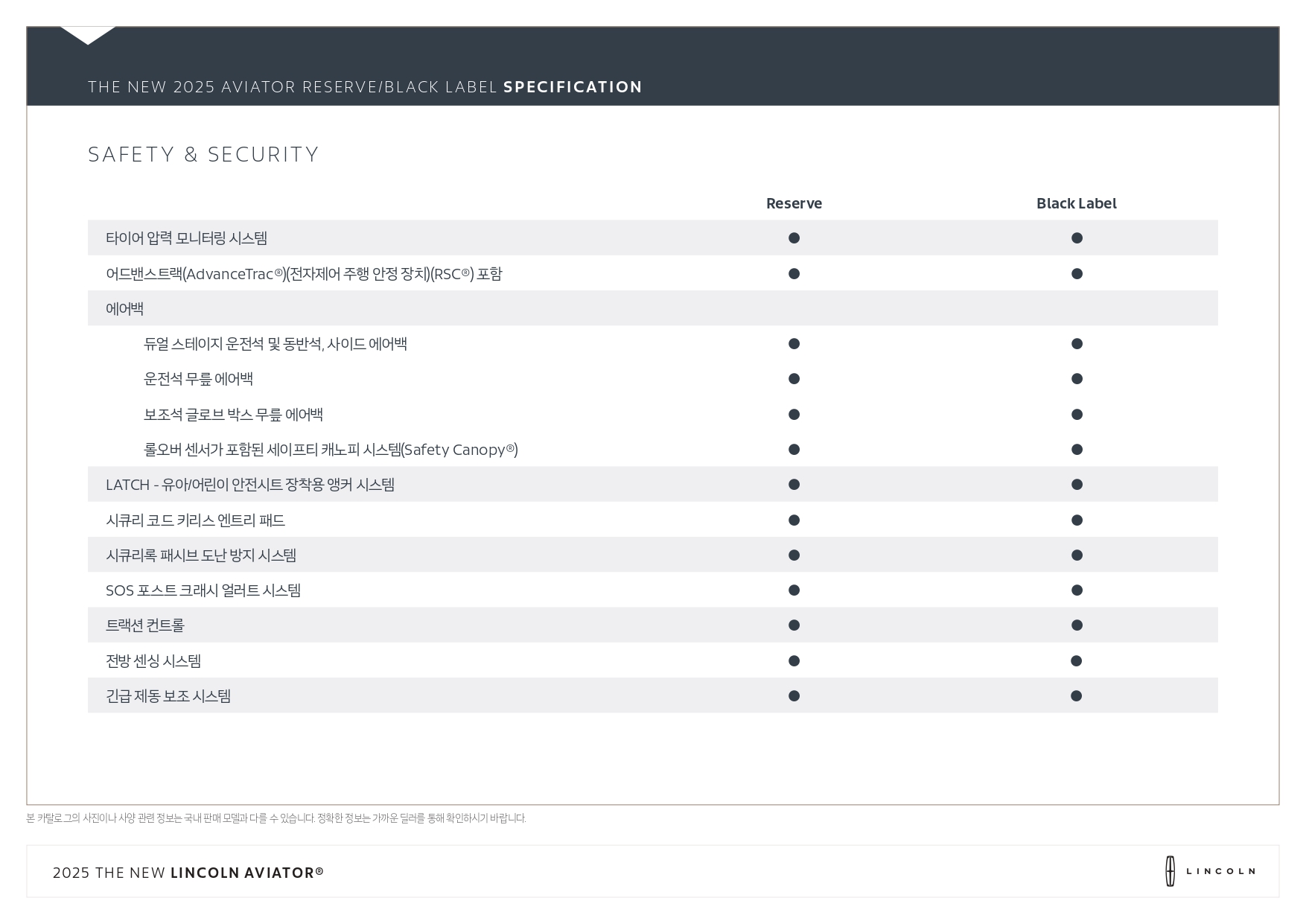Click 시큐리록 패시브 도난 방지 시스템 label
Viewport: 1306px width, 924px height.
[x=201, y=555]
